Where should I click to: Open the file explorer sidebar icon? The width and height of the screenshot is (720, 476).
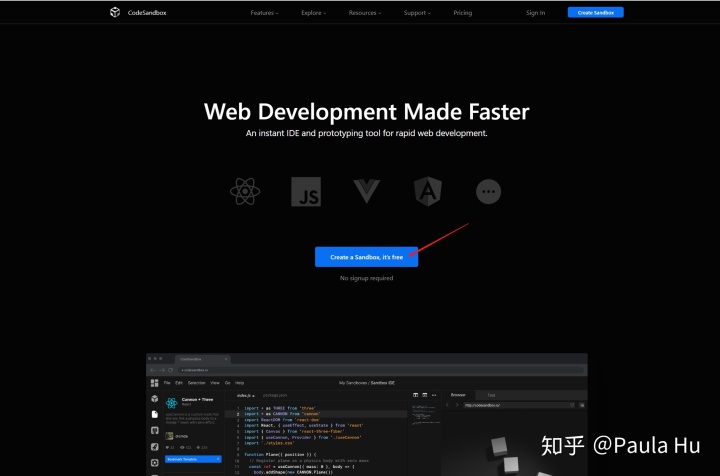pyautogui.click(x=155, y=414)
